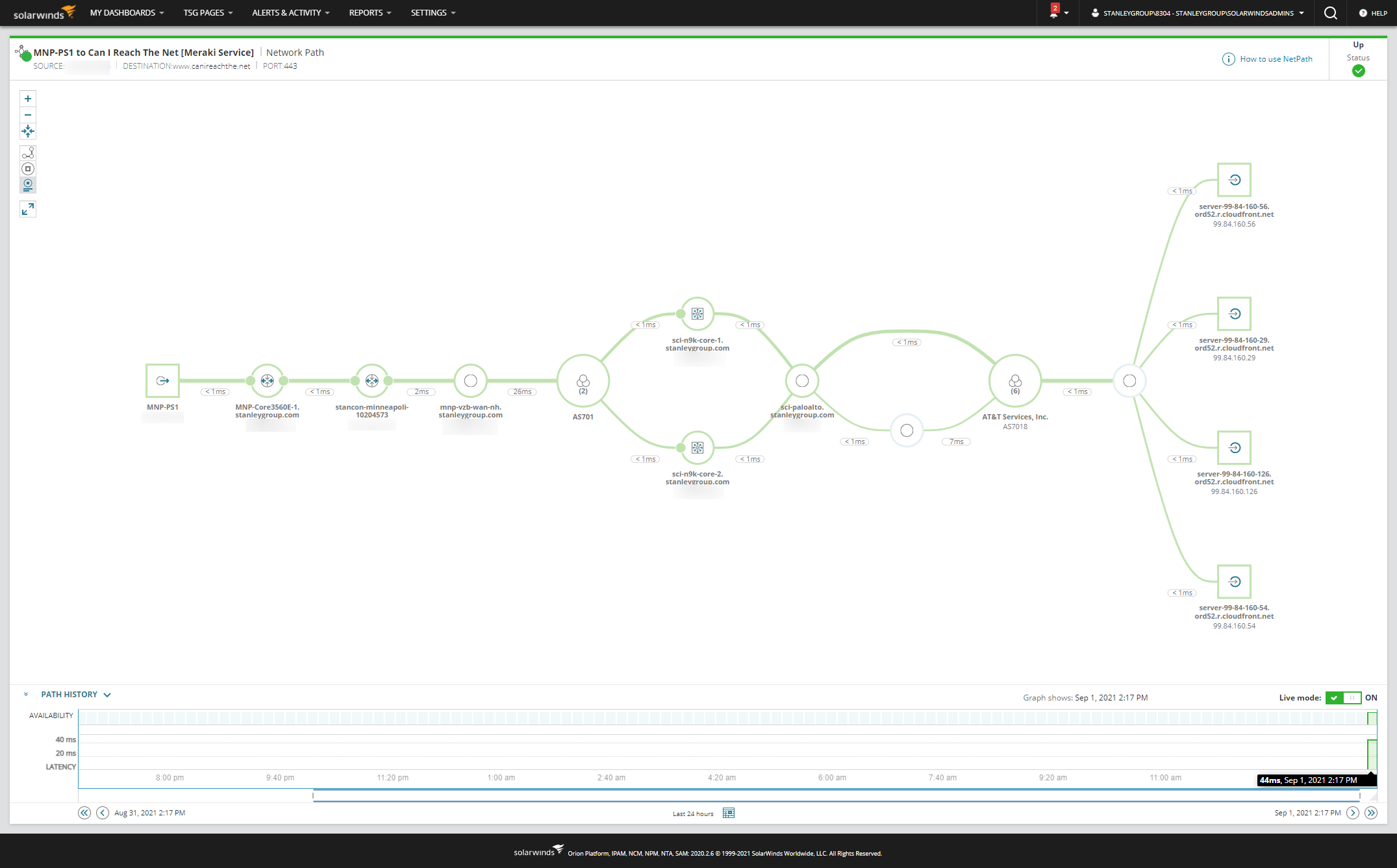Expand the My Dashboards menu
1397x868 pixels.
127,13
